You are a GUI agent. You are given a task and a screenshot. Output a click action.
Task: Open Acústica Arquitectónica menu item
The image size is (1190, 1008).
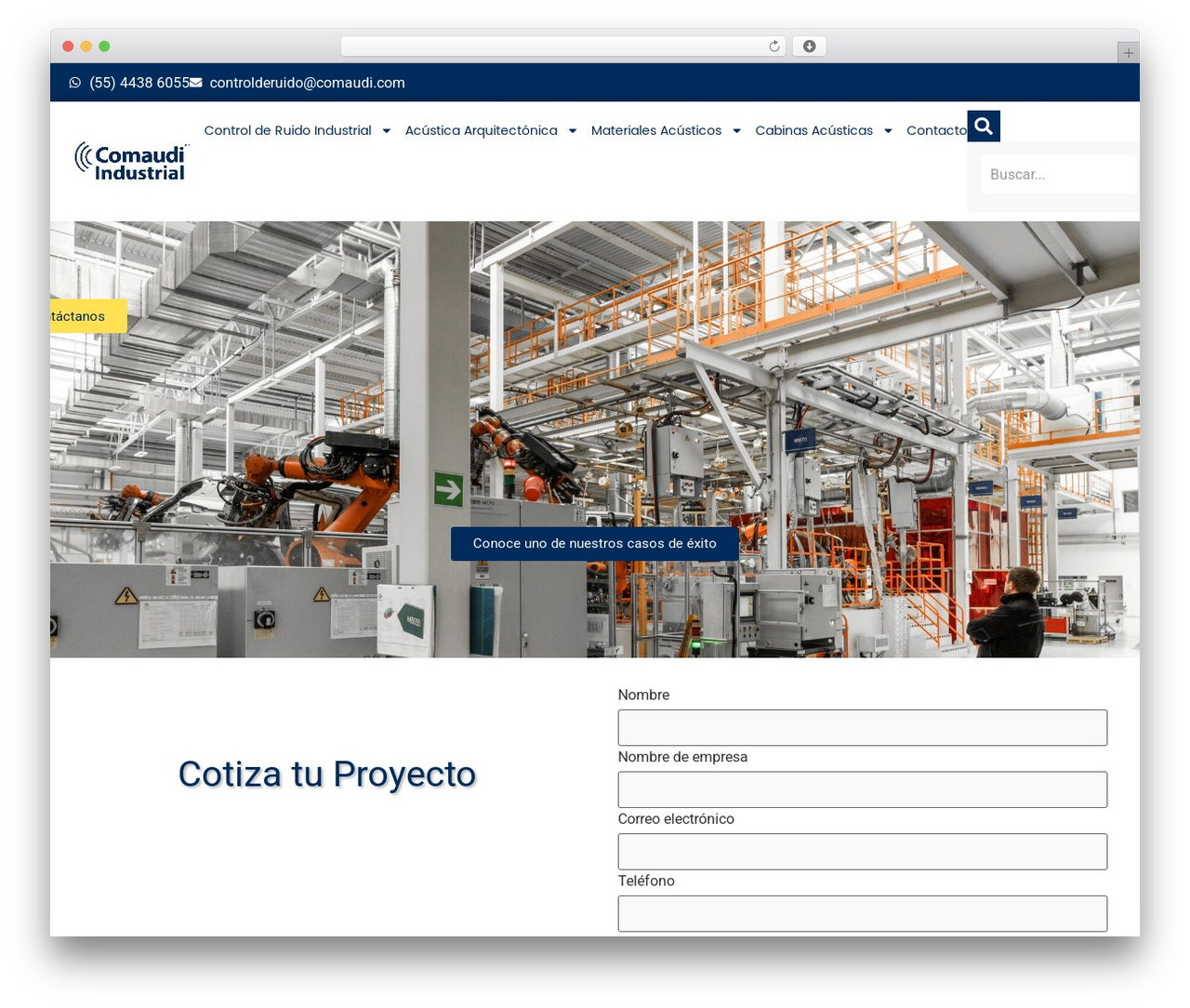coord(482,130)
